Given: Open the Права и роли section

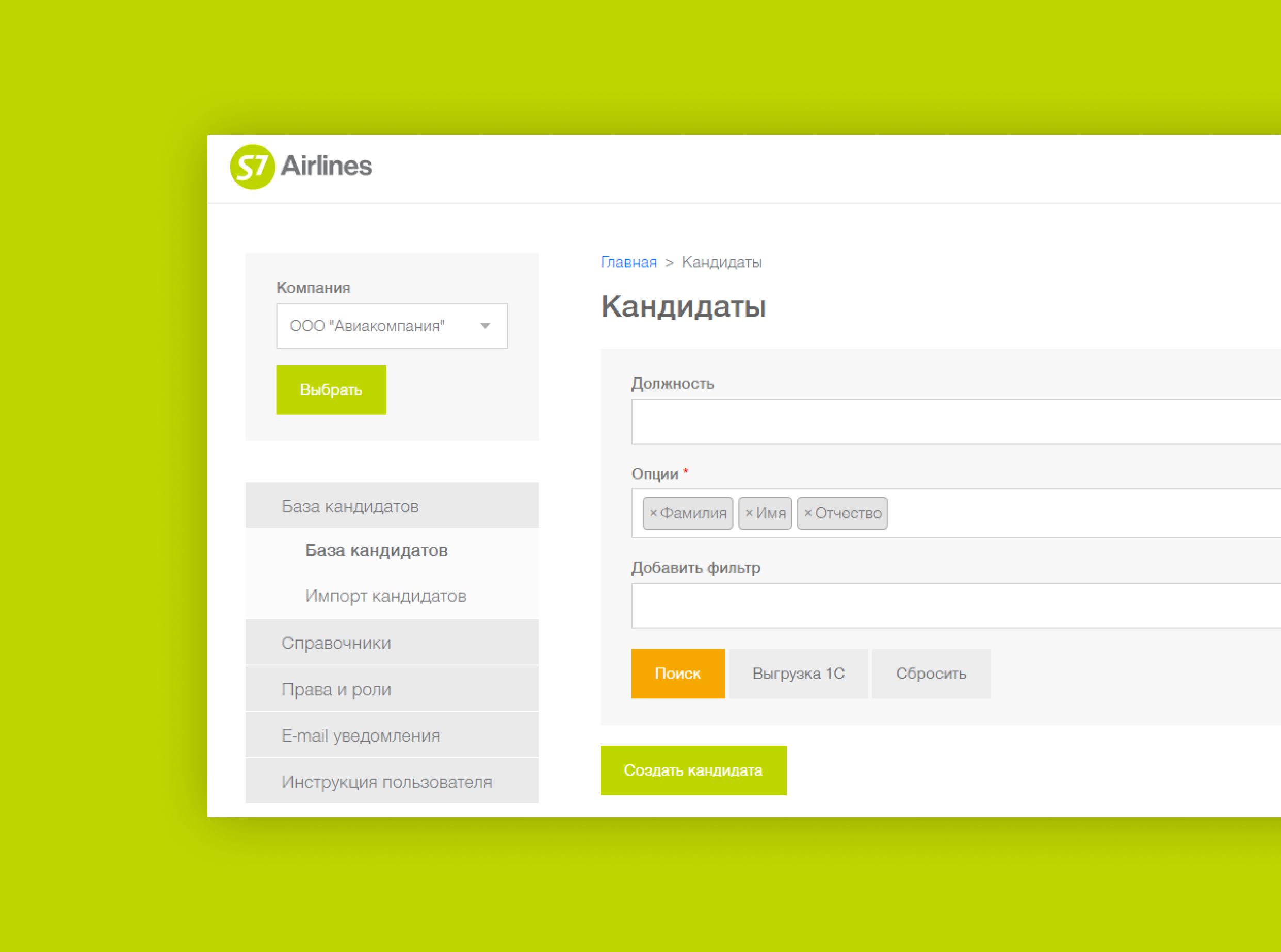Looking at the screenshot, I should pos(392,688).
